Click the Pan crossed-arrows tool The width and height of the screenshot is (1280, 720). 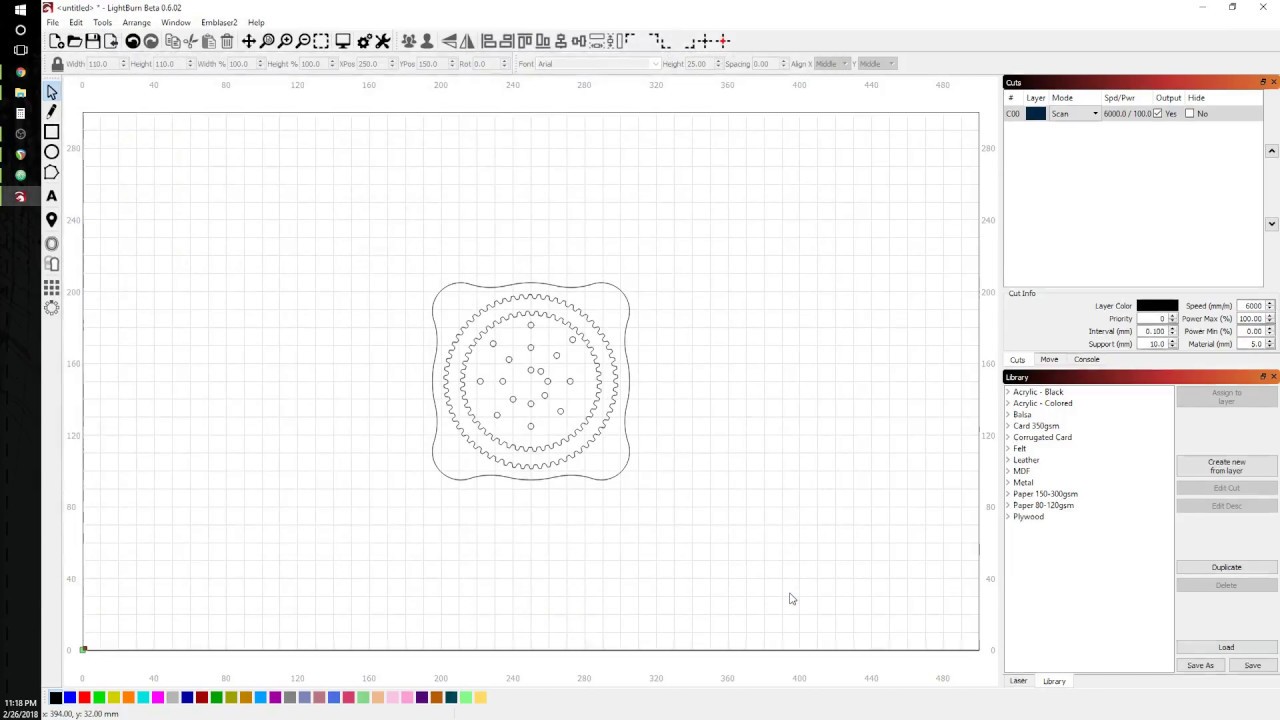coord(249,41)
